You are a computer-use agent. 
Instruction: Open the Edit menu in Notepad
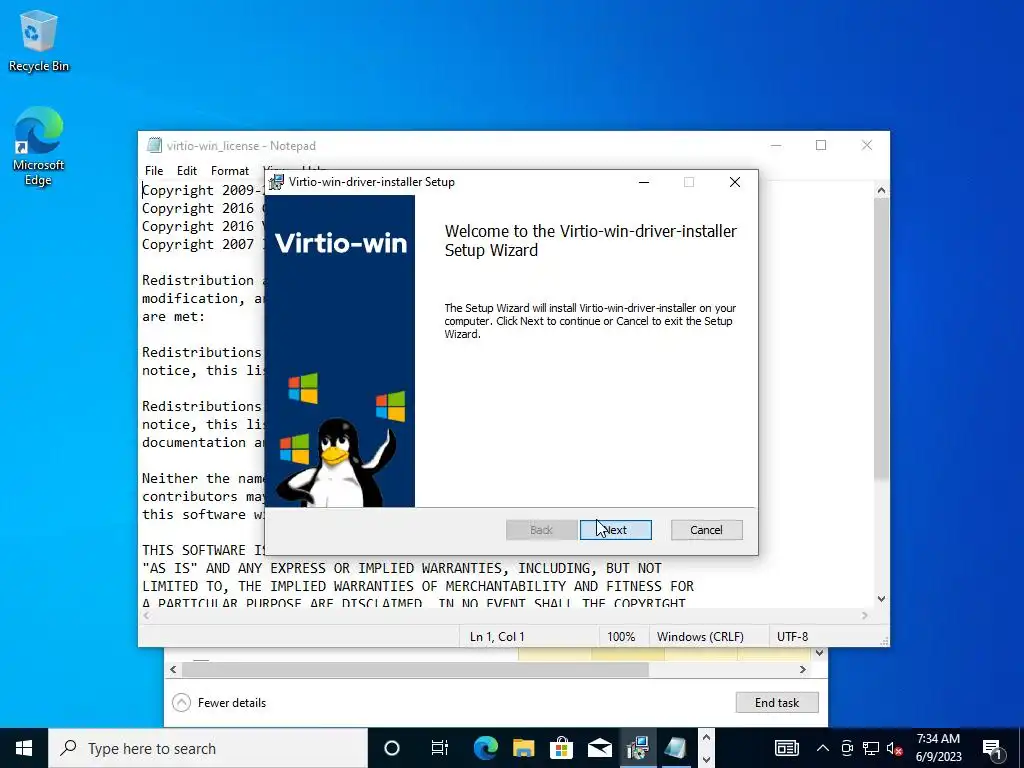pyautogui.click(x=187, y=170)
